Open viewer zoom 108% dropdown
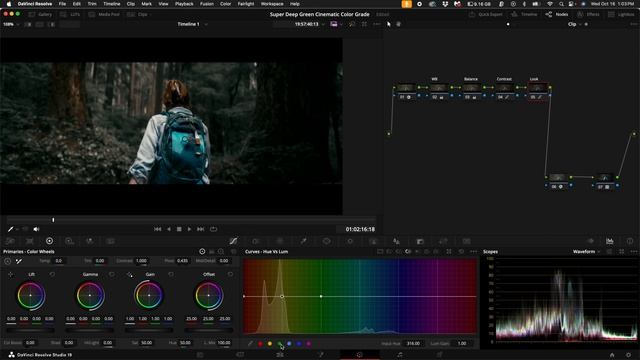640x360 pixels. tap(11, 24)
